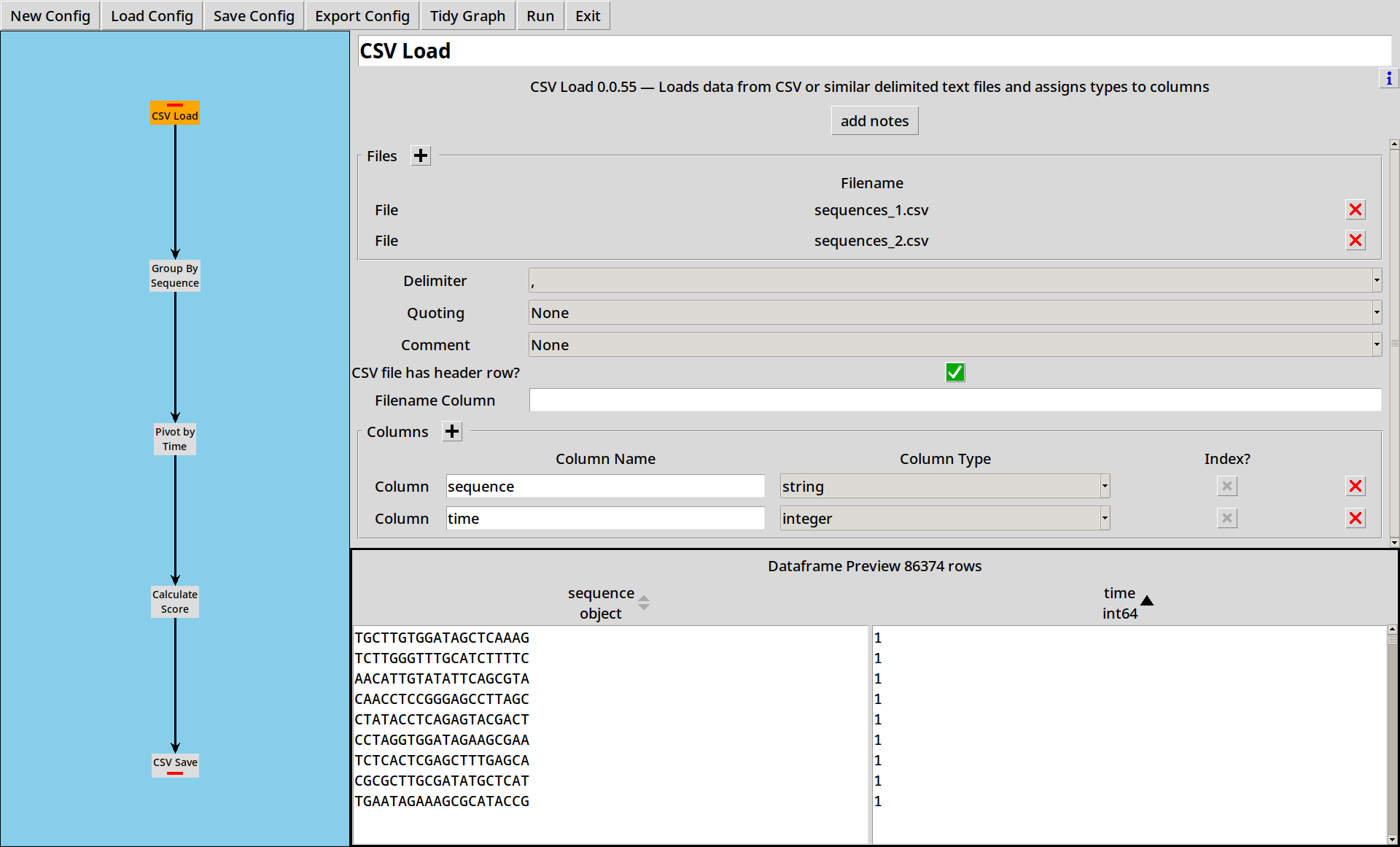This screenshot has width=1400, height=847.
Task: Click the settings panel scrollbar down arrow
Action: tap(1394, 542)
